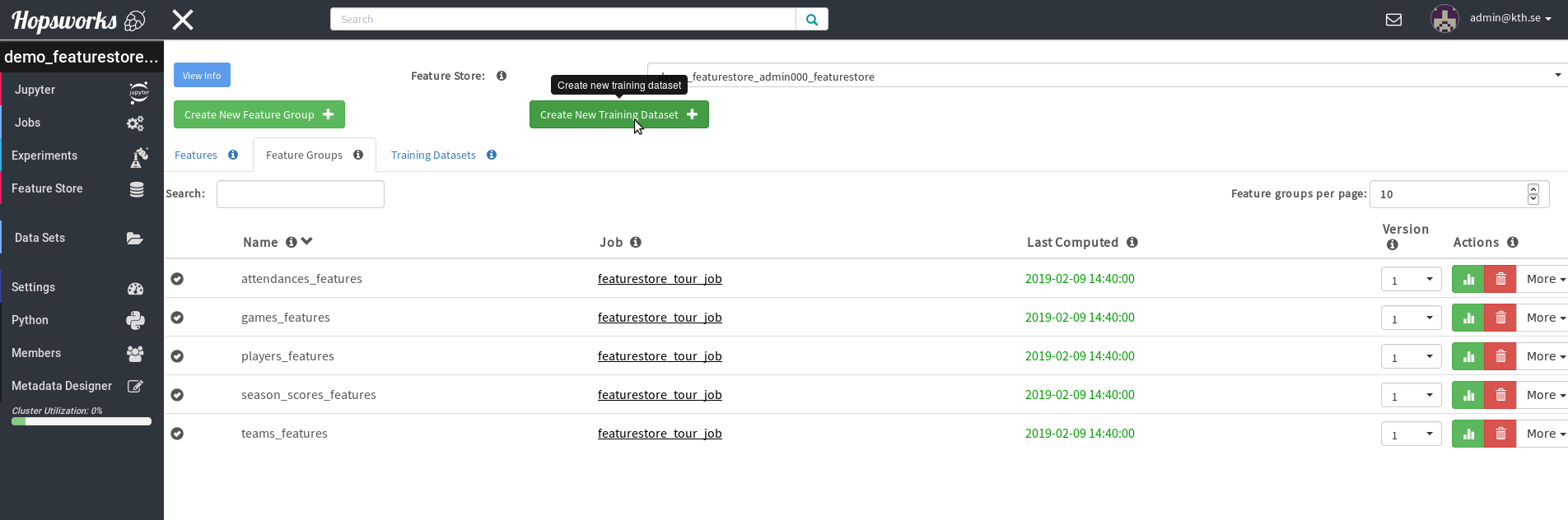Open featurestore_tour_job link for teams_features
This screenshot has height=520, width=1568.
click(660, 434)
